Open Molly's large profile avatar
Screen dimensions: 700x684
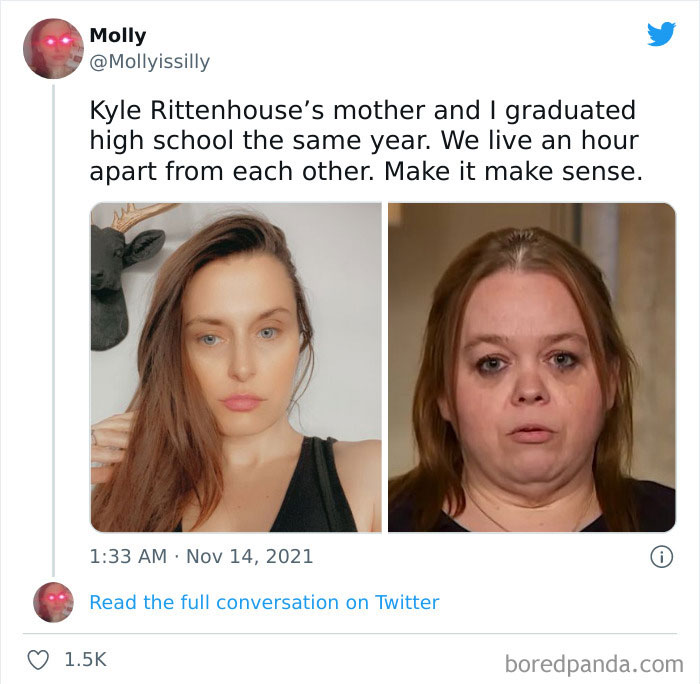(x=53, y=48)
